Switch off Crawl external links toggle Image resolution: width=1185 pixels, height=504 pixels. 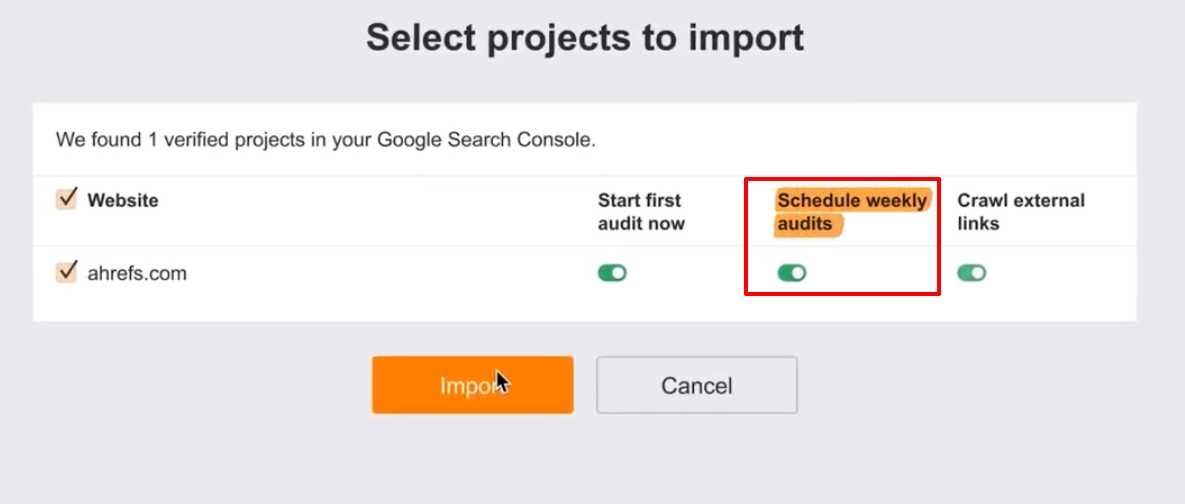tap(971, 273)
